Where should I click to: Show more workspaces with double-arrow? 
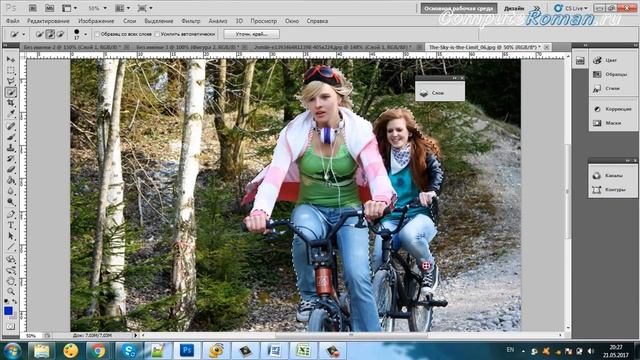(536, 8)
